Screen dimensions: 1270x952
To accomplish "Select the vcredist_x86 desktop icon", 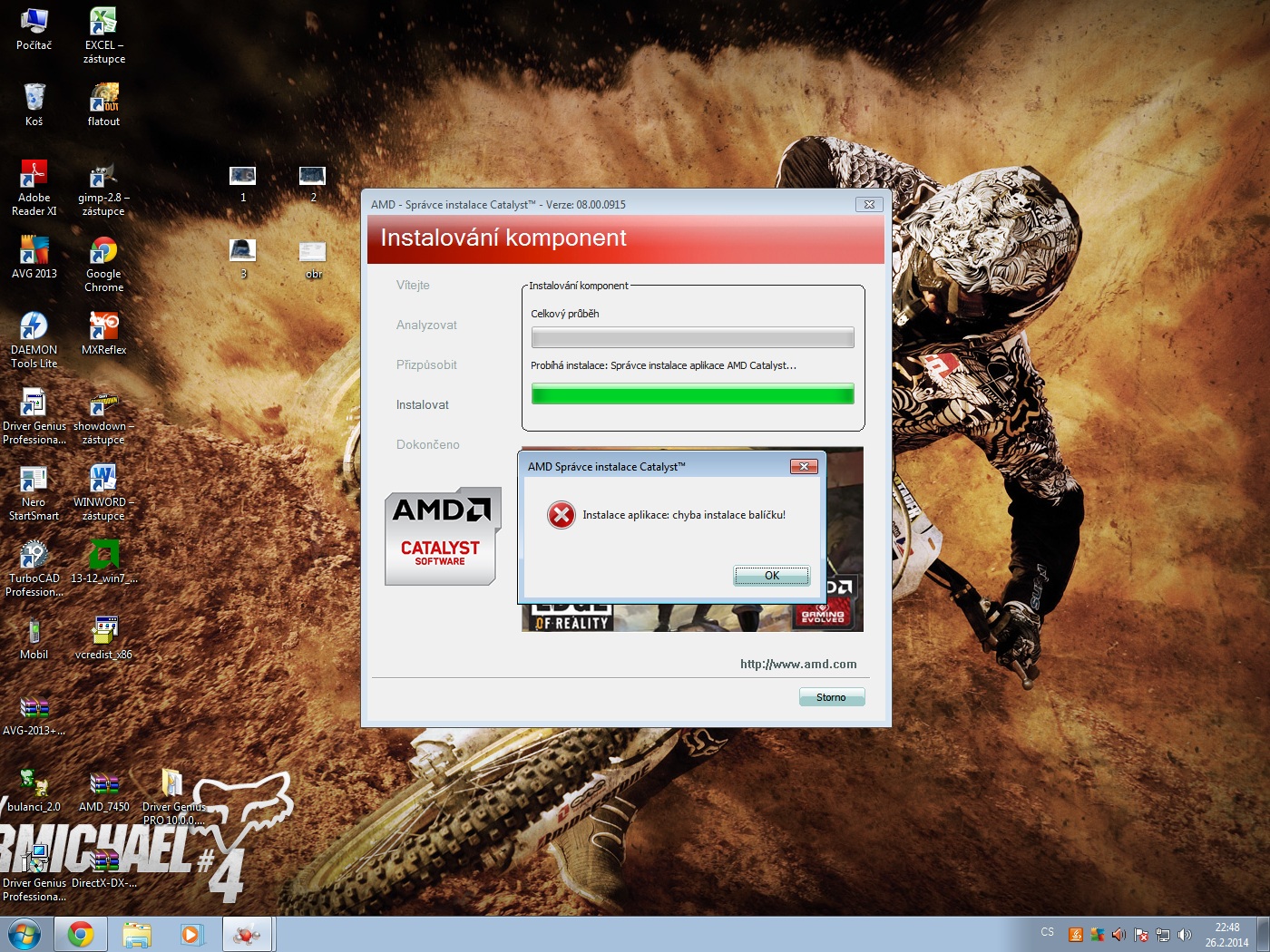I will [x=103, y=638].
